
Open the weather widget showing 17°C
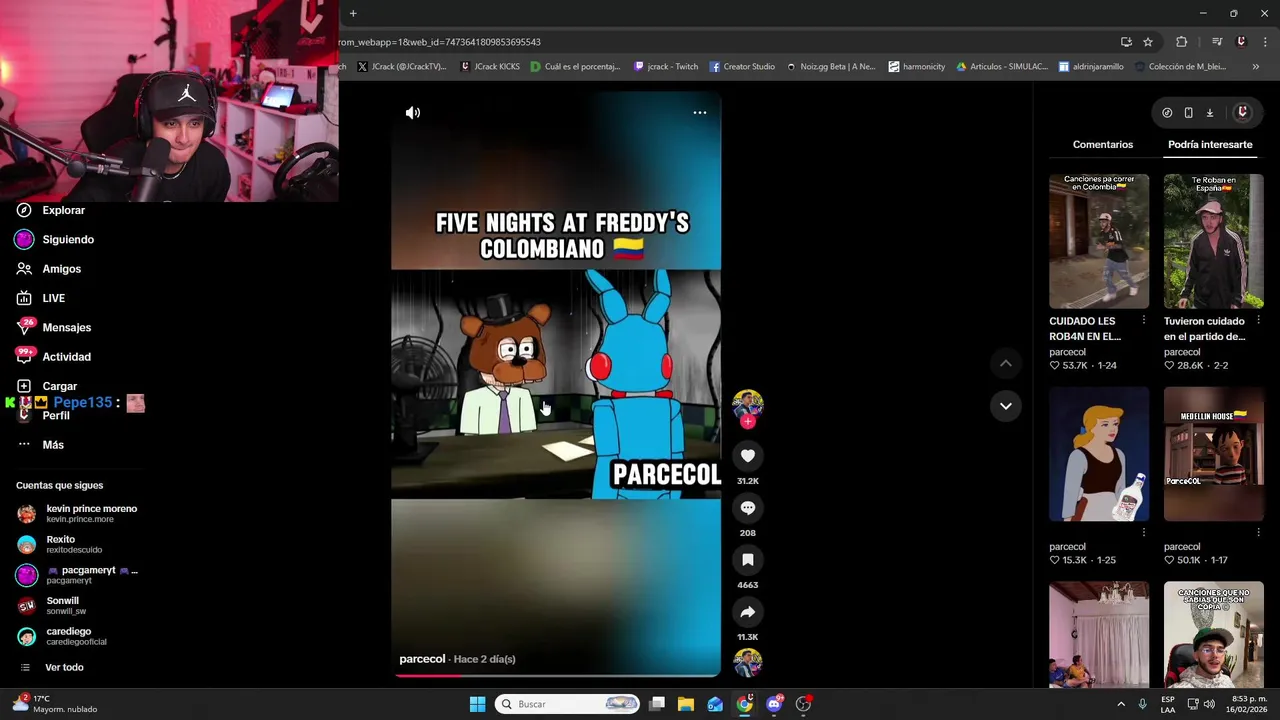point(55,704)
